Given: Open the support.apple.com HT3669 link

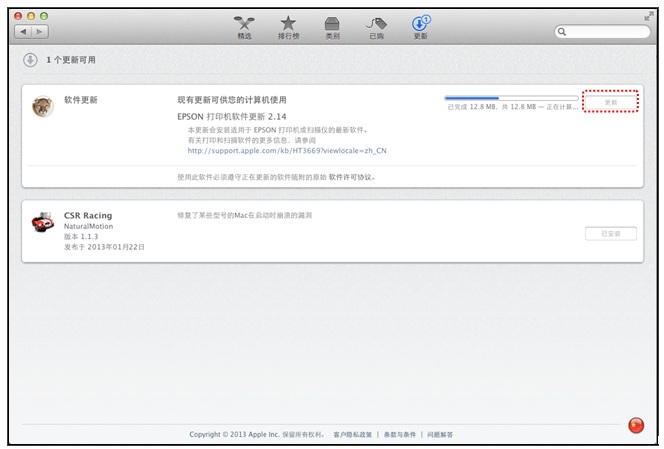Looking at the screenshot, I should (287, 151).
